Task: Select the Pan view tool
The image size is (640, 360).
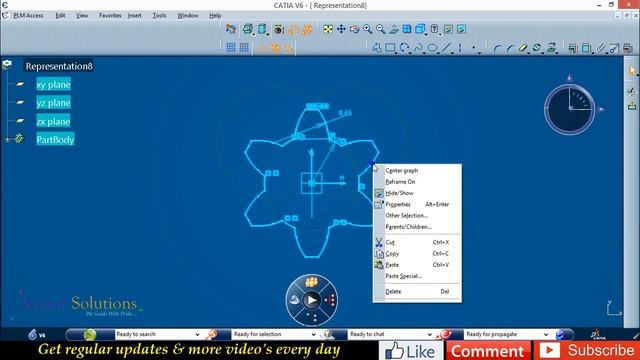Action: pos(341,29)
